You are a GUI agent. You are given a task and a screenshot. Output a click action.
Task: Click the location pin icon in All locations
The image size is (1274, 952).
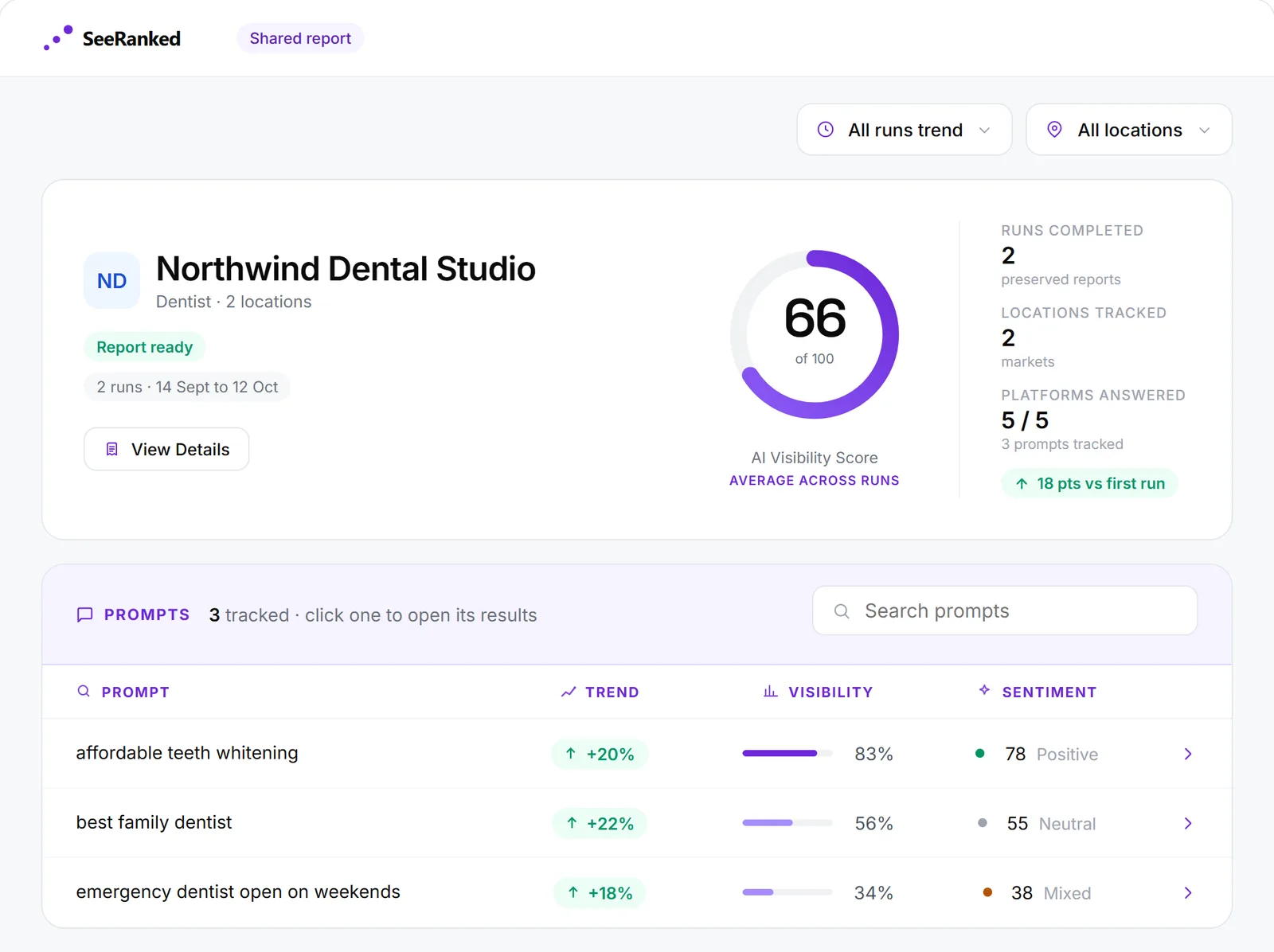(1054, 129)
